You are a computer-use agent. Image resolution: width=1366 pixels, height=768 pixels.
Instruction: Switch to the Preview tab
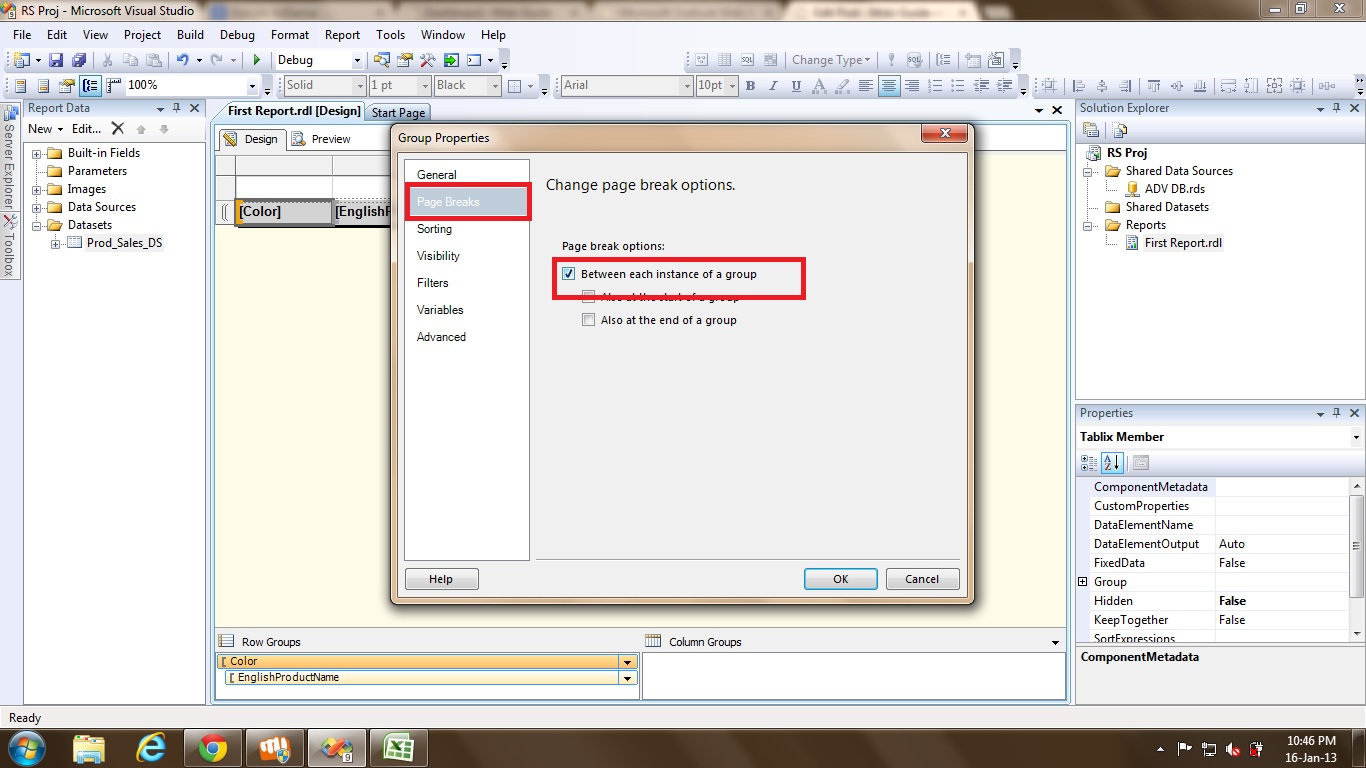point(322,139)
